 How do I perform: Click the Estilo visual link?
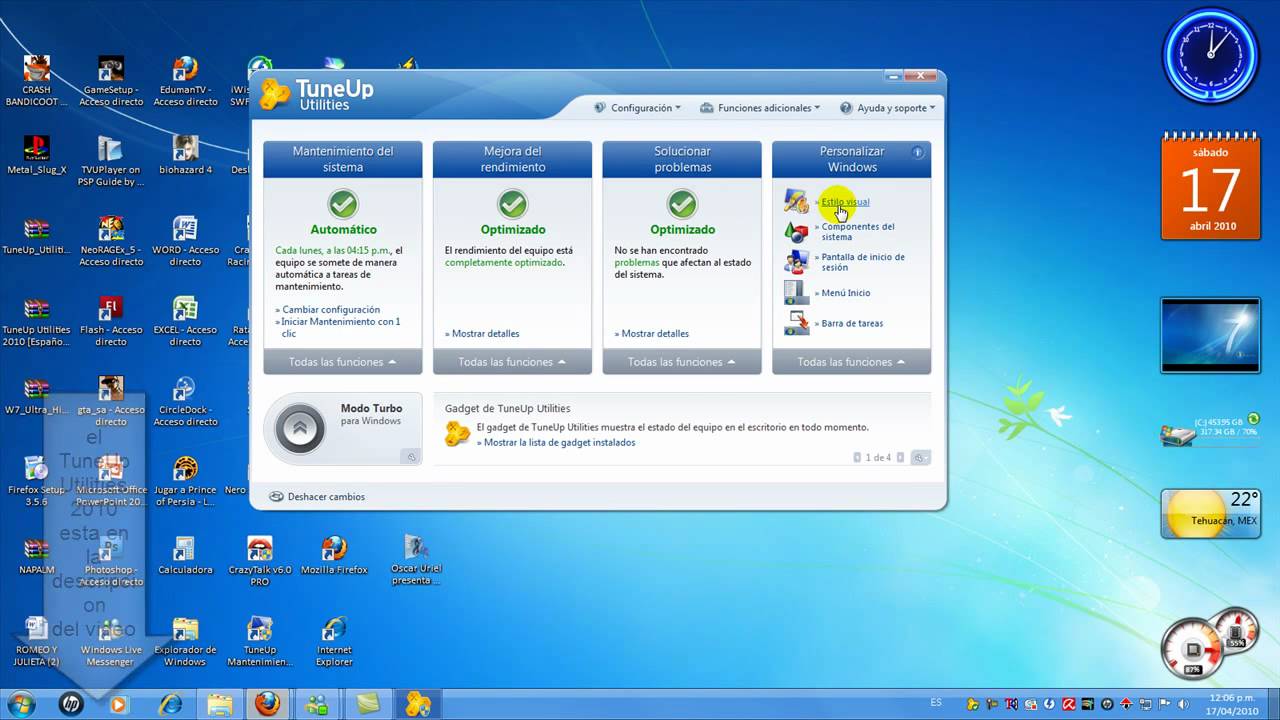coord(845,202)
